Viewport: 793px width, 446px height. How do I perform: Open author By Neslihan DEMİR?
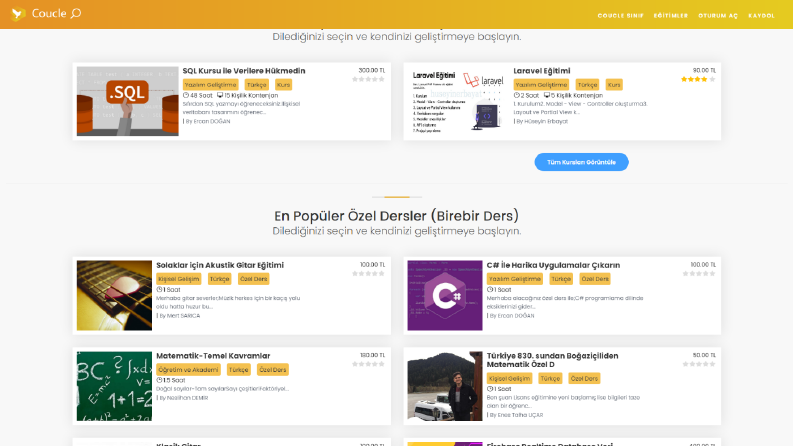(x=183, y=398)
